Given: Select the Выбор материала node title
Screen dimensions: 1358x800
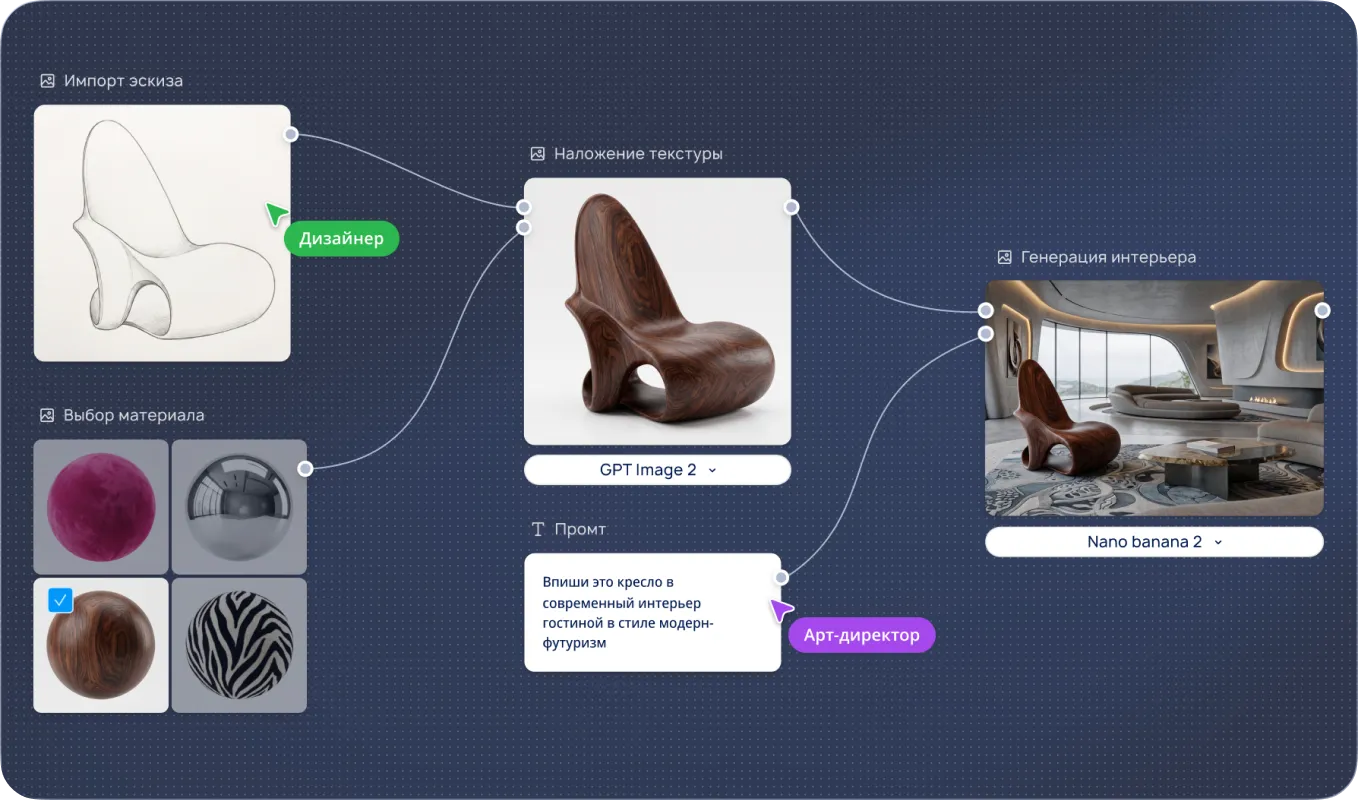Looking at the screenshot, I should point(133,415).
